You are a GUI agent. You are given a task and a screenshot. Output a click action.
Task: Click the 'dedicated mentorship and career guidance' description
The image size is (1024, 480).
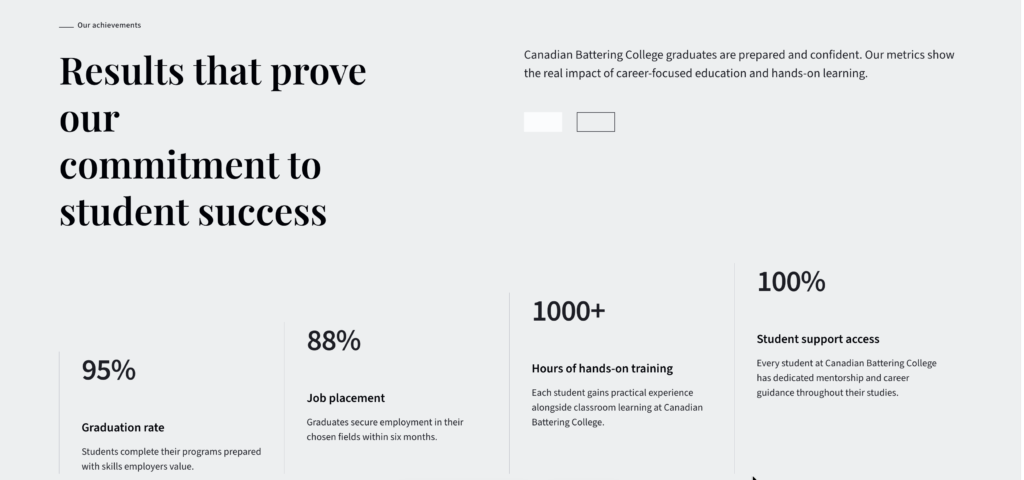click(x=846, y=378)
